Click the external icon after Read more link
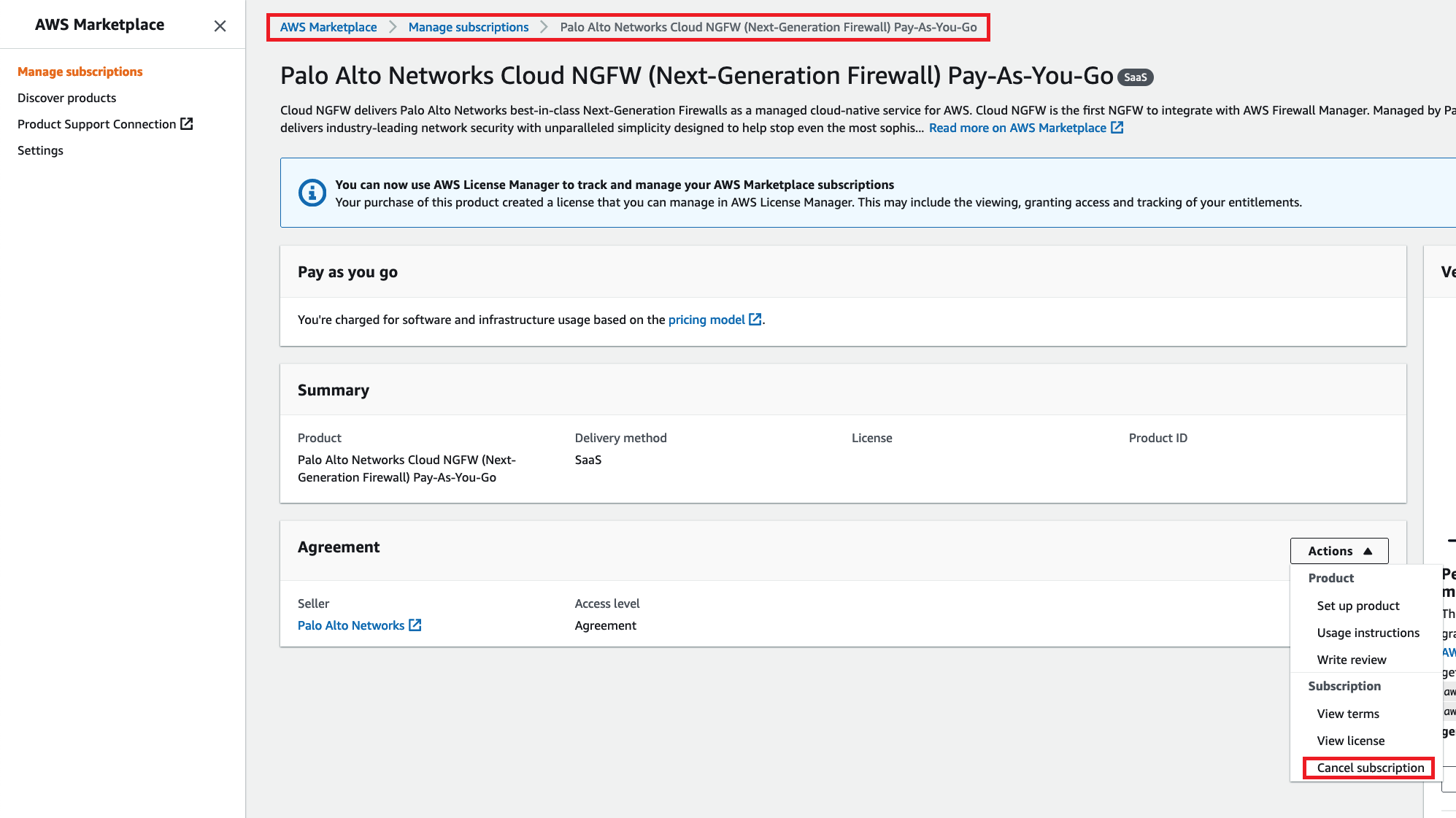The image size is (1456, 818). coord(1117,128)
